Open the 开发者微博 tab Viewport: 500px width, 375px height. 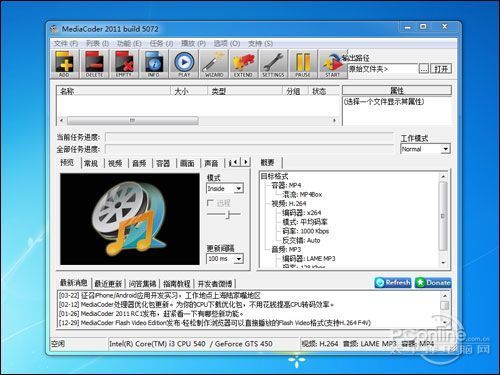coord(215,284)
